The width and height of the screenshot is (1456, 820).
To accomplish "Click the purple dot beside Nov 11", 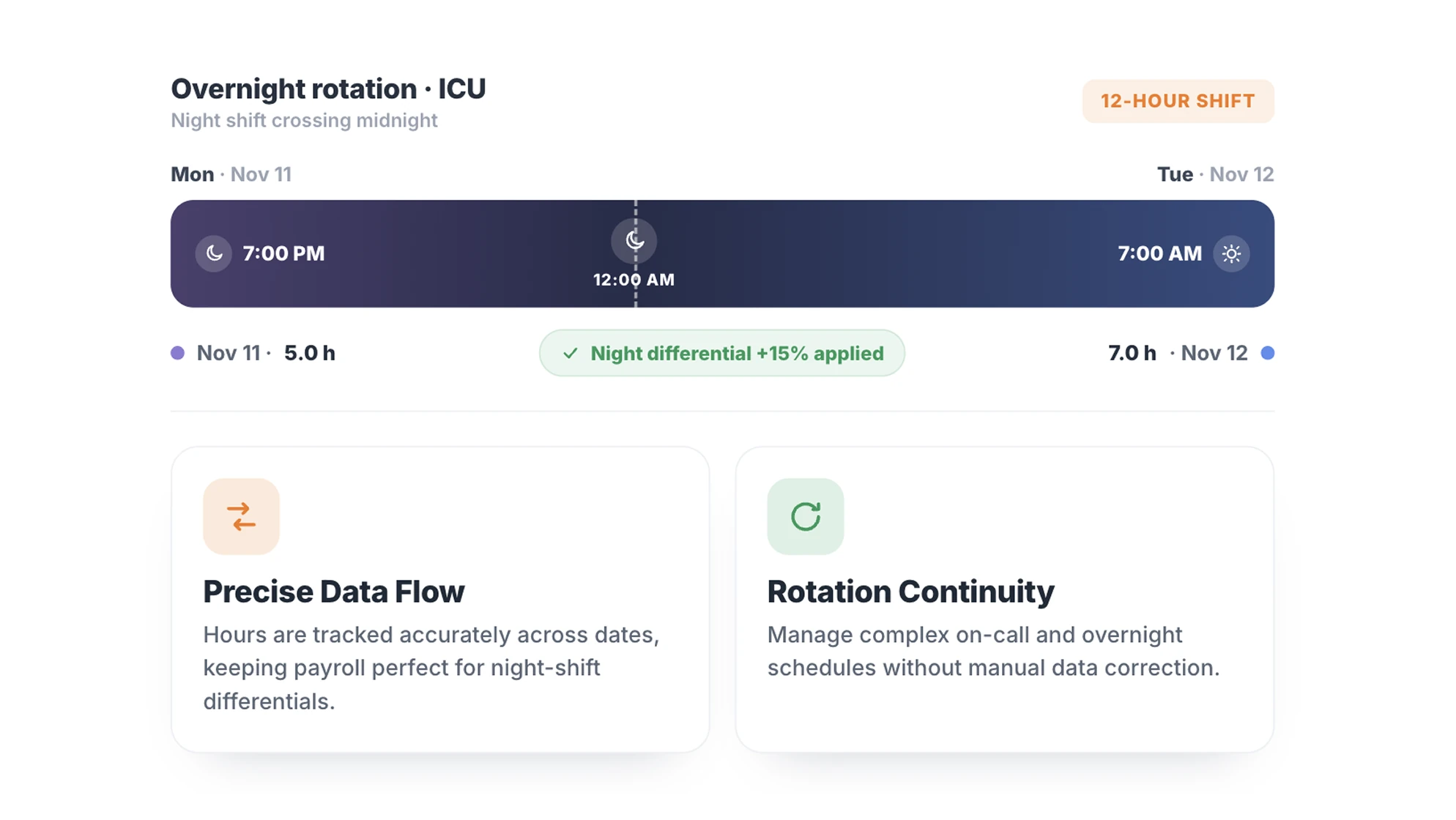I will tap(177, 353).
